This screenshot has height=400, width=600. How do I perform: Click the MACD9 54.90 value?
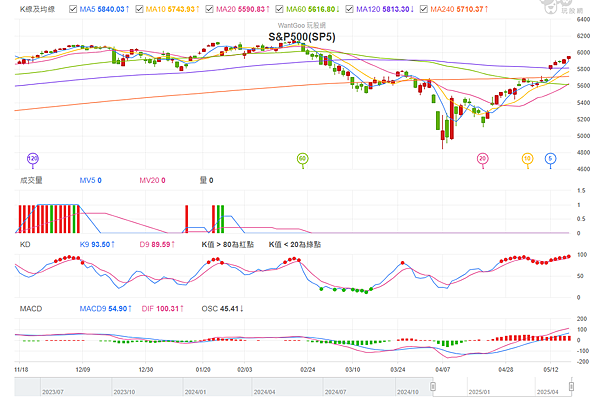(106, 309)
